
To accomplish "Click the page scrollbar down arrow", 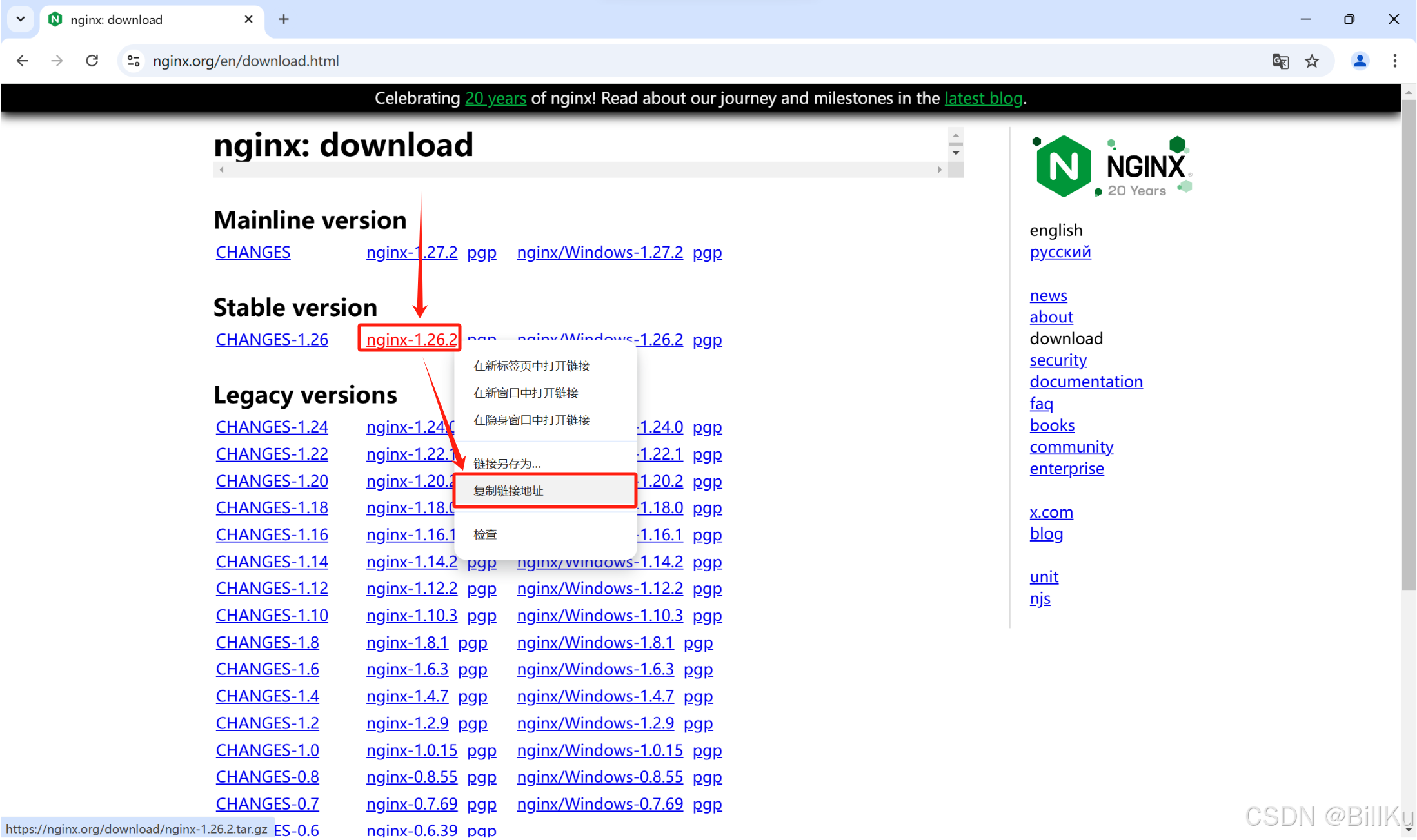I will click(x=1409, y=830).
